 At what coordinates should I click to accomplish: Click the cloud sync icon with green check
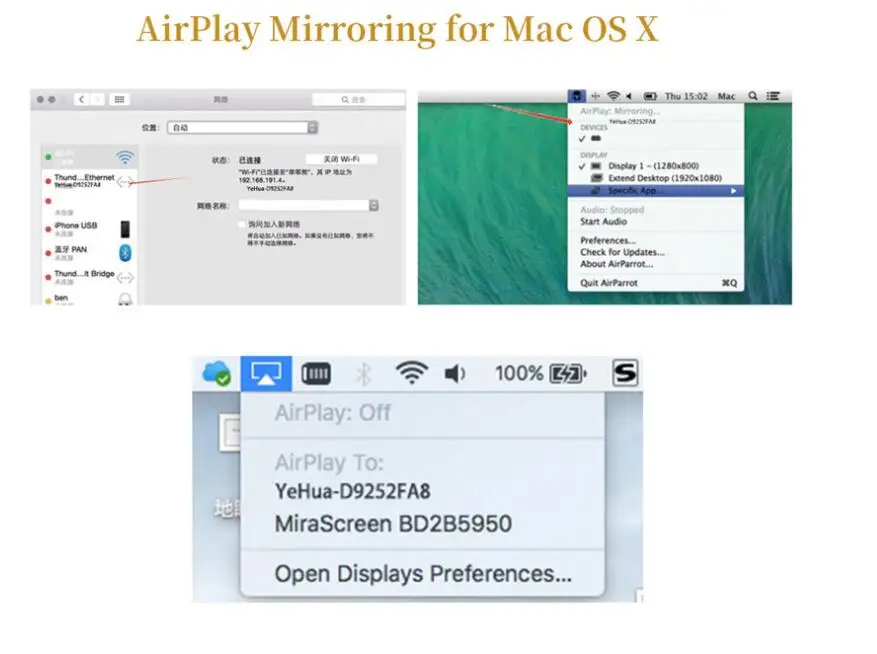[216, 373]
